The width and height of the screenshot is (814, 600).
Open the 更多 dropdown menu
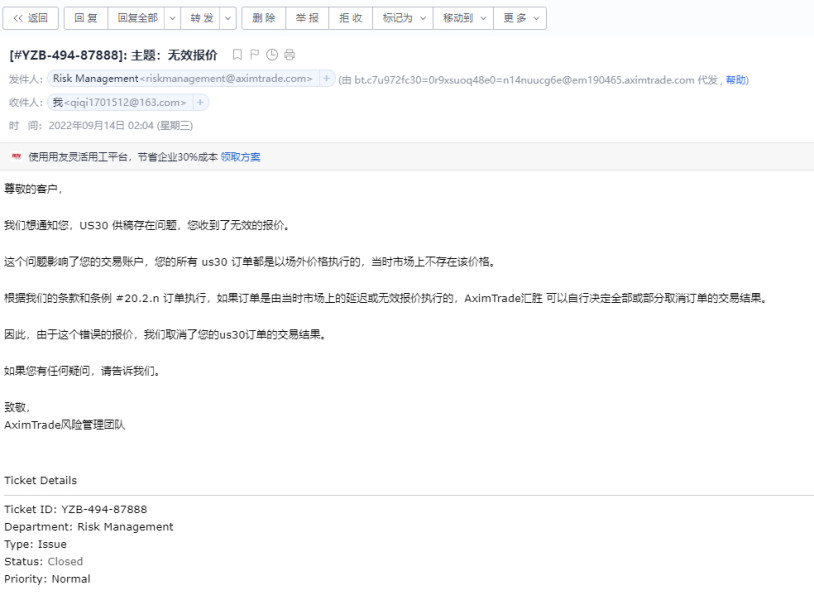520,18
